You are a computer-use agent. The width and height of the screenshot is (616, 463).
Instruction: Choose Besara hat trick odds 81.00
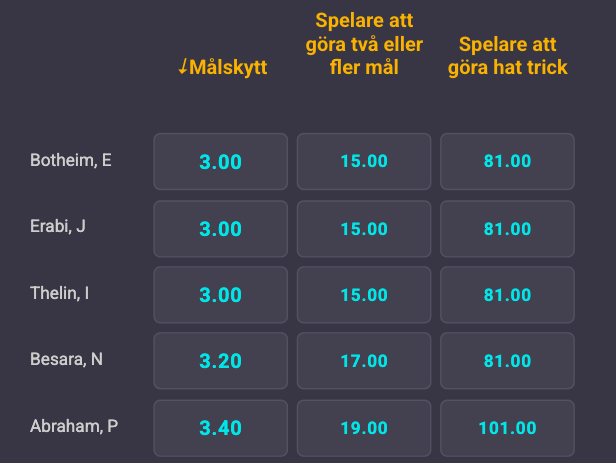click(x=507, y=361)
